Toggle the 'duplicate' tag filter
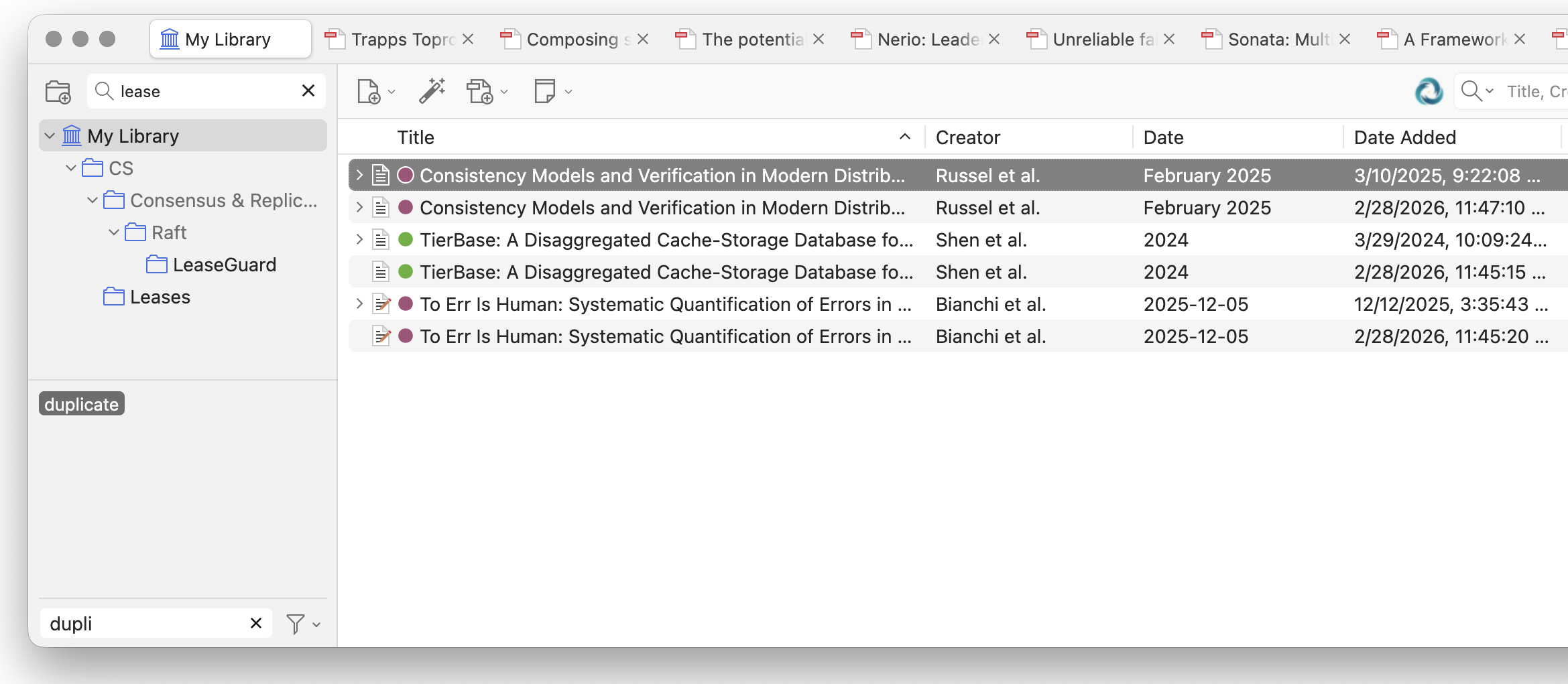Viewport: 1568px width, 684px height. pos(82,404)
